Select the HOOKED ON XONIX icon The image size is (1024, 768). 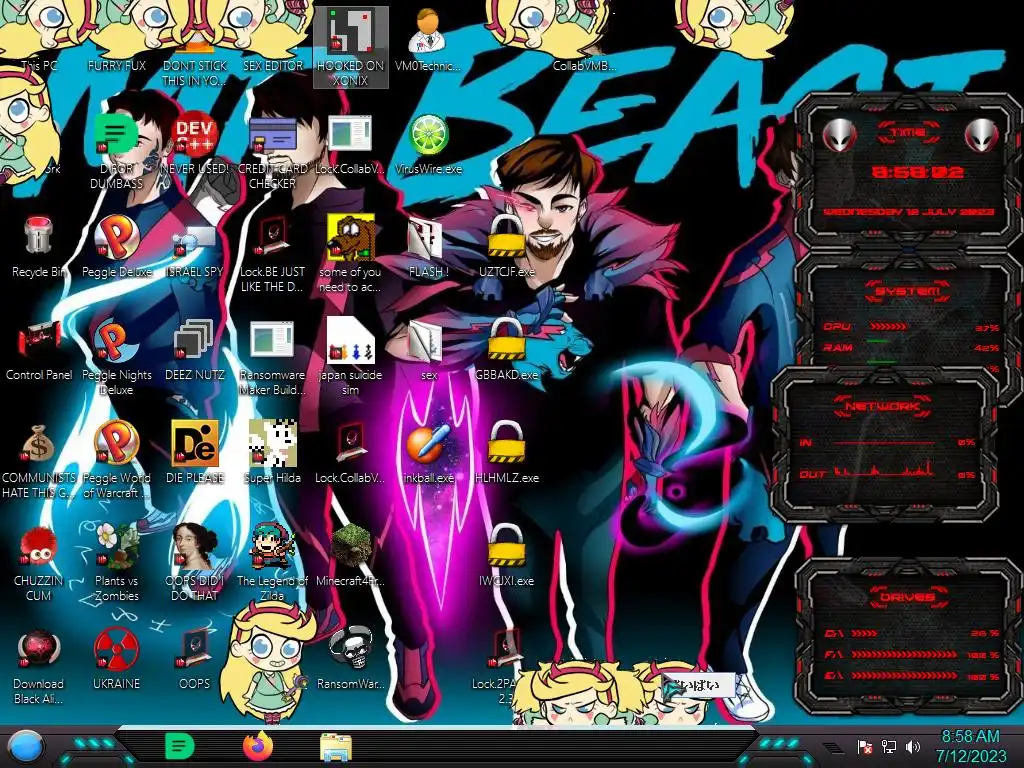[351, 47]
